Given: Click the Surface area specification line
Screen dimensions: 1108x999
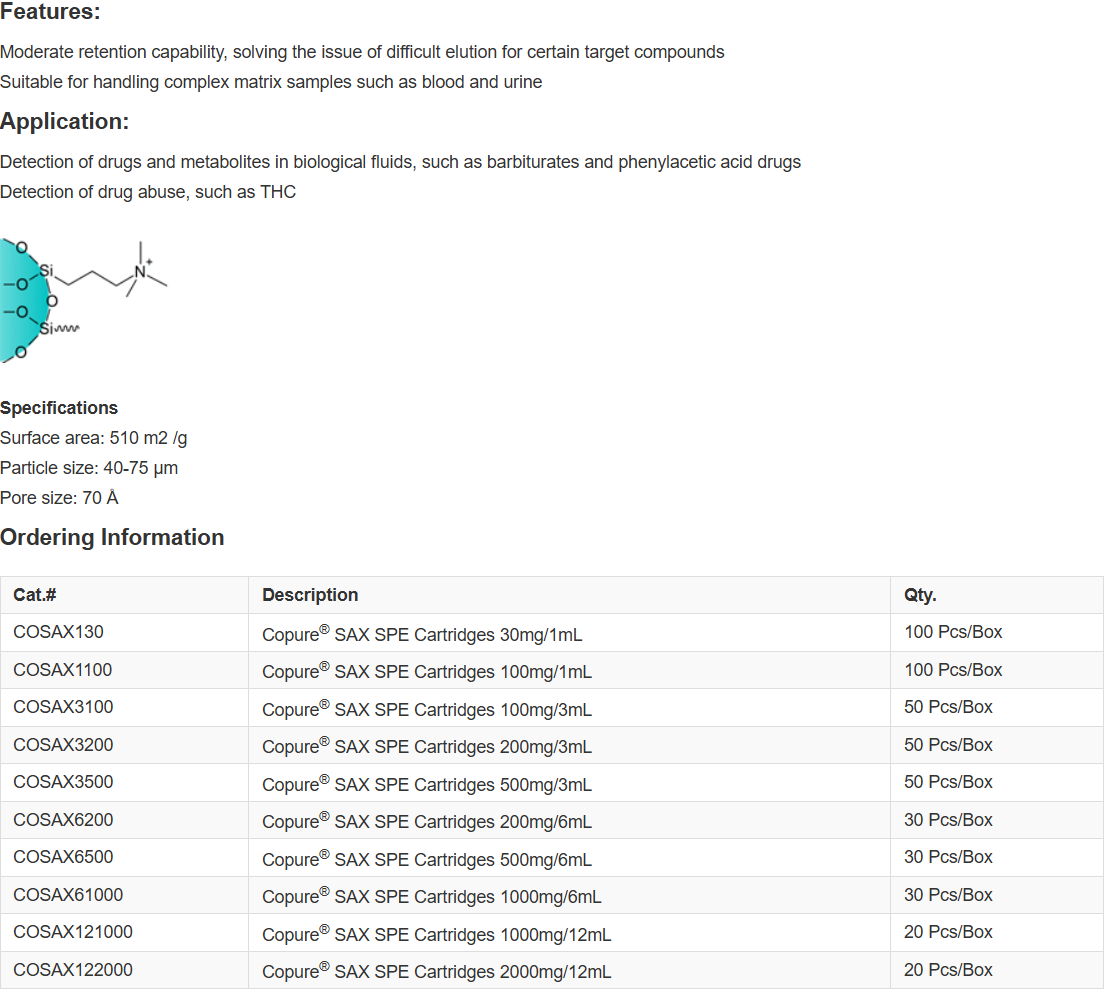Looking at the screenshot, I should pos(94,438).
